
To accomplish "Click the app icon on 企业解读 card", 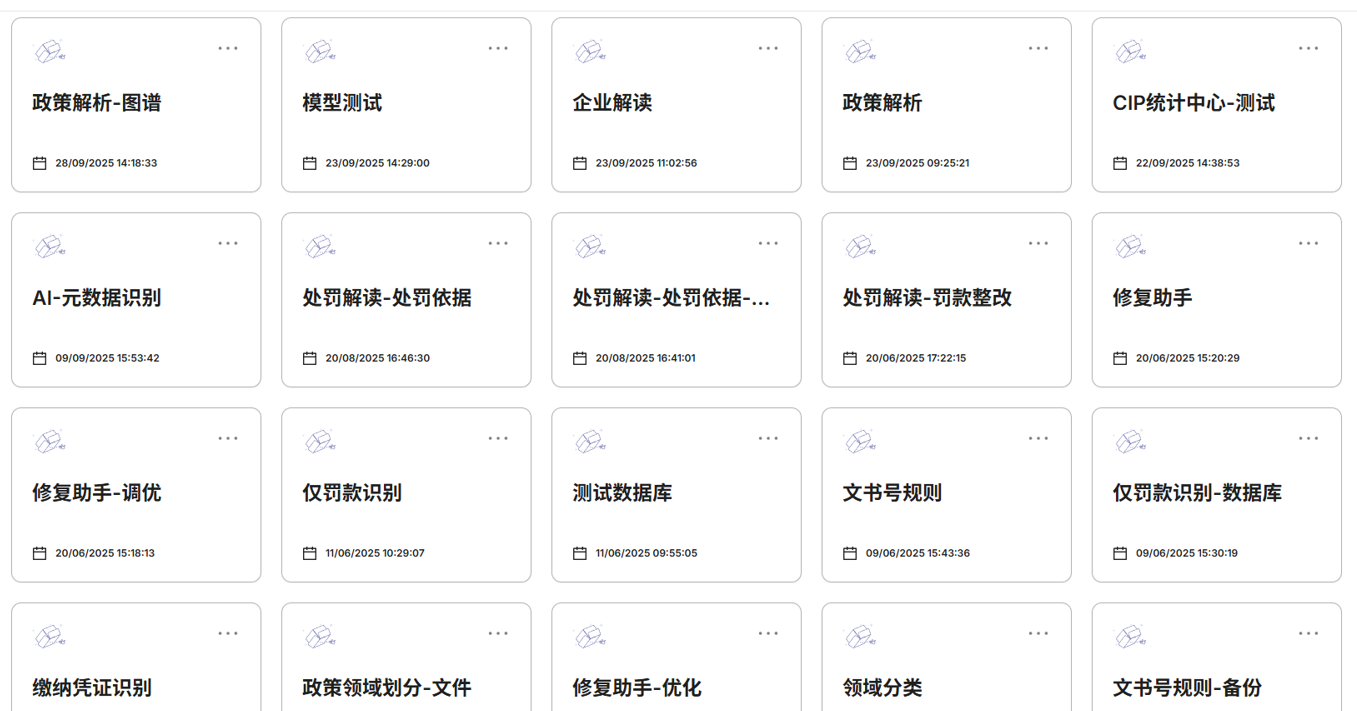I will coord(589,50).
